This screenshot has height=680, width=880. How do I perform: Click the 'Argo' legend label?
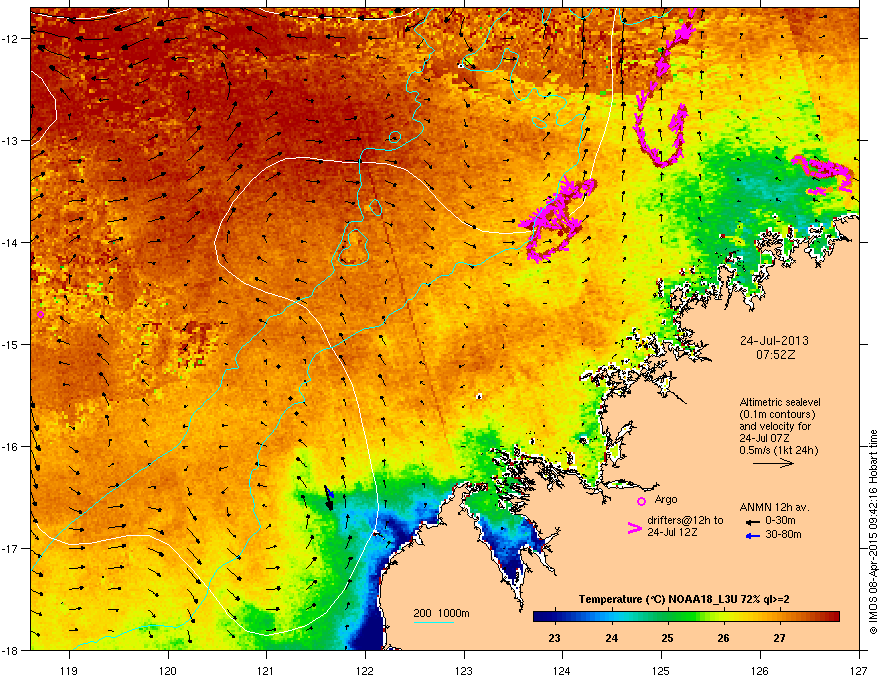pyautogui.click(x=666, y=499)
